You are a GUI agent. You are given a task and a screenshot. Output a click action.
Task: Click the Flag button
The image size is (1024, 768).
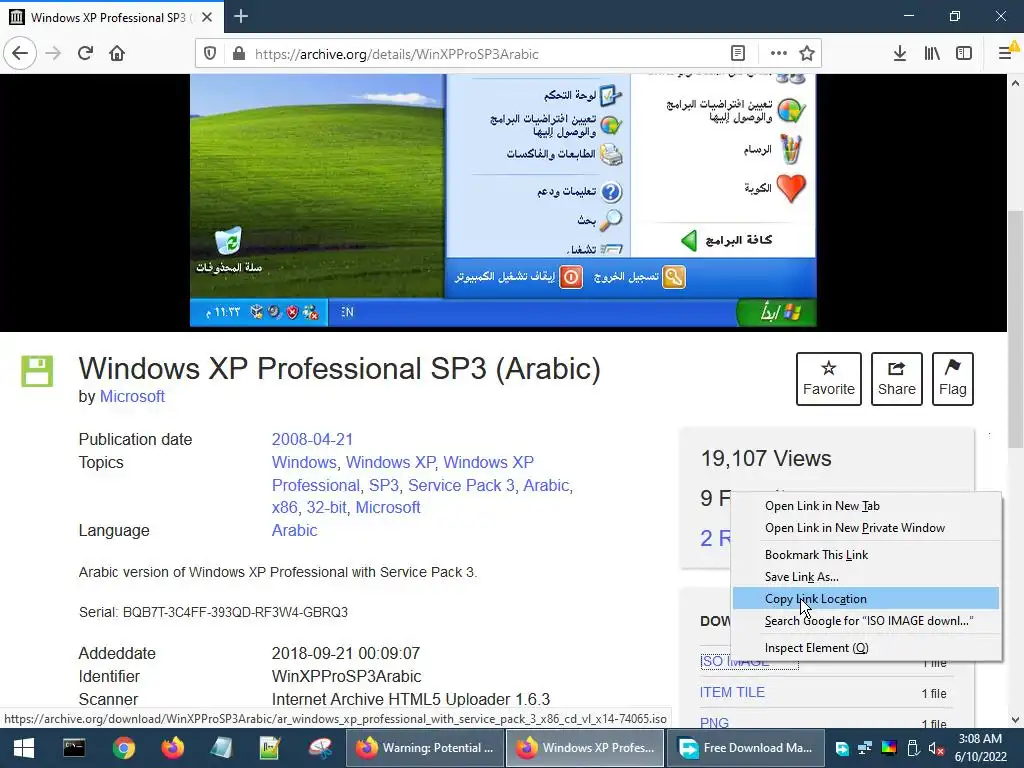[953, 379]
